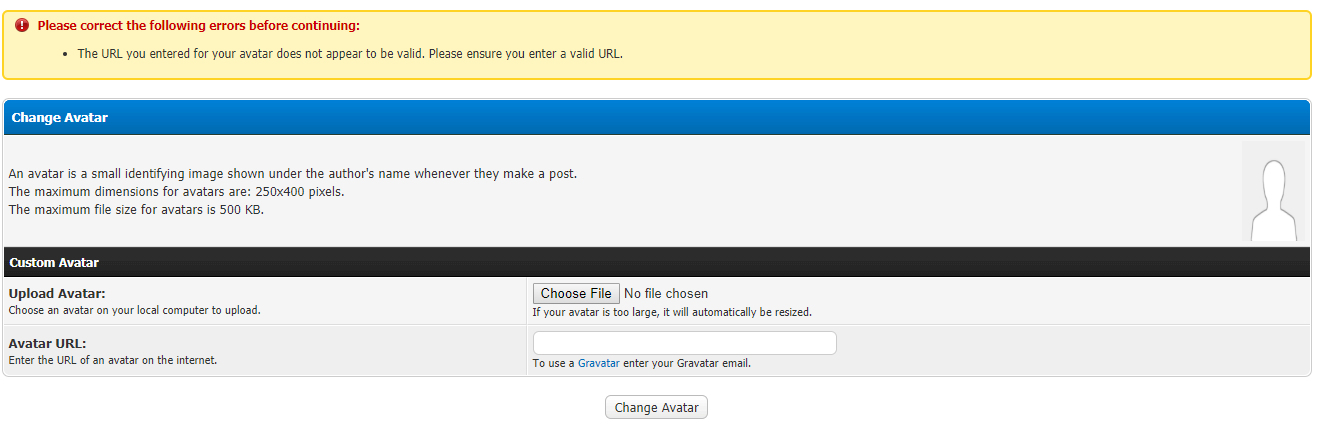Viewport: 1319px width, 430px height.
Task: Click the maximum file size 500 KB line
Action: click(x=136, y=210)
